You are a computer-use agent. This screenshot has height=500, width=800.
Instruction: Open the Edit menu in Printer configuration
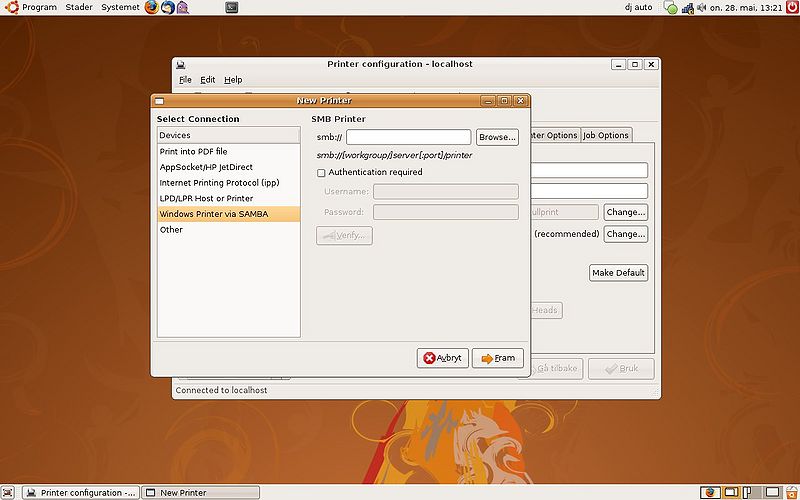tap(207, 80)
